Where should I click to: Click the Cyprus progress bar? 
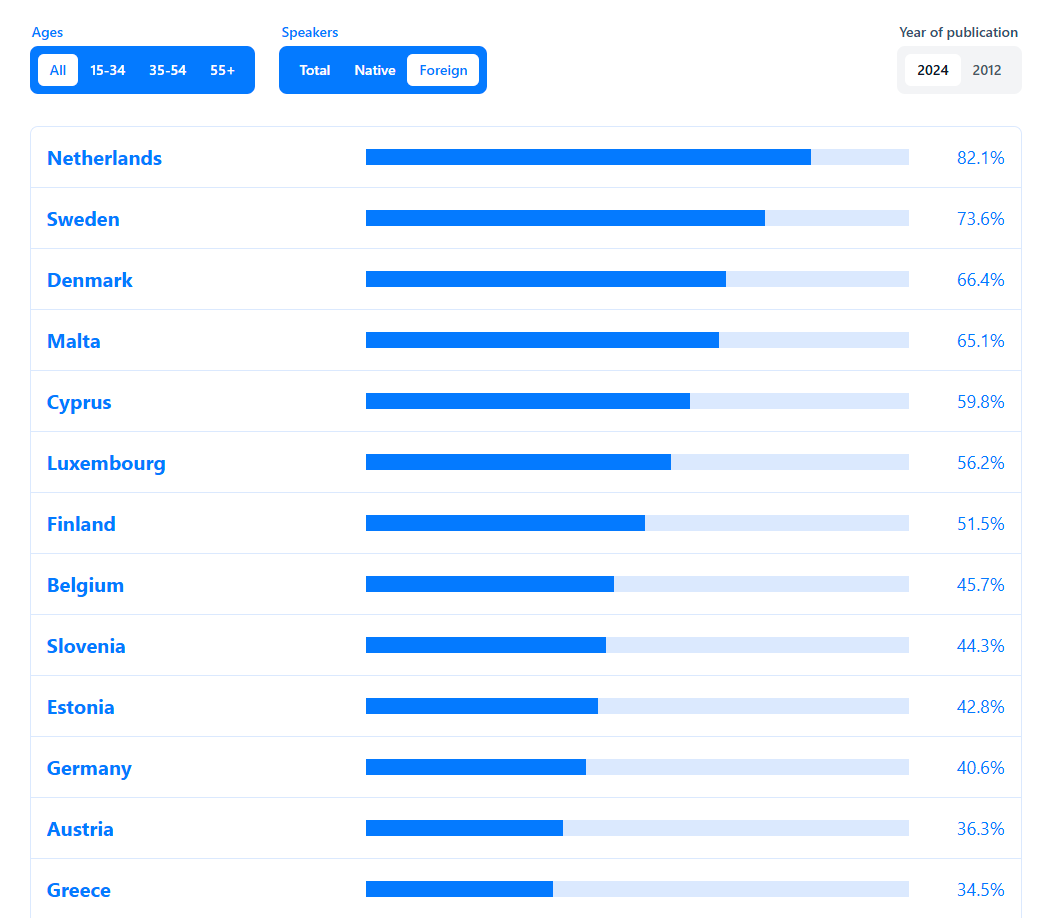pos(637,401)
